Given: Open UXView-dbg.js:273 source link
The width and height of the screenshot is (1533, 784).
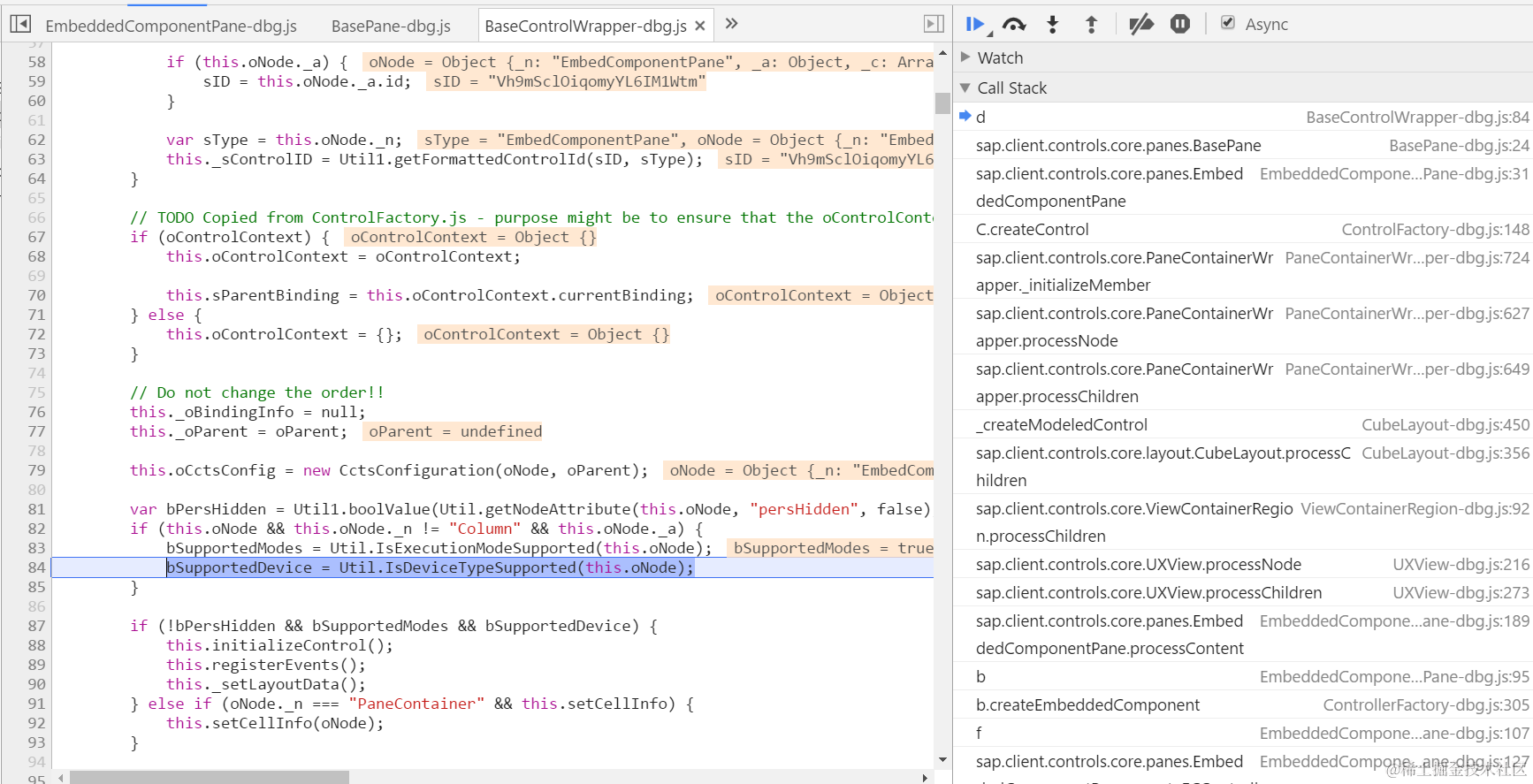Looking at the screenshot, I should (x=1461, y=593).
